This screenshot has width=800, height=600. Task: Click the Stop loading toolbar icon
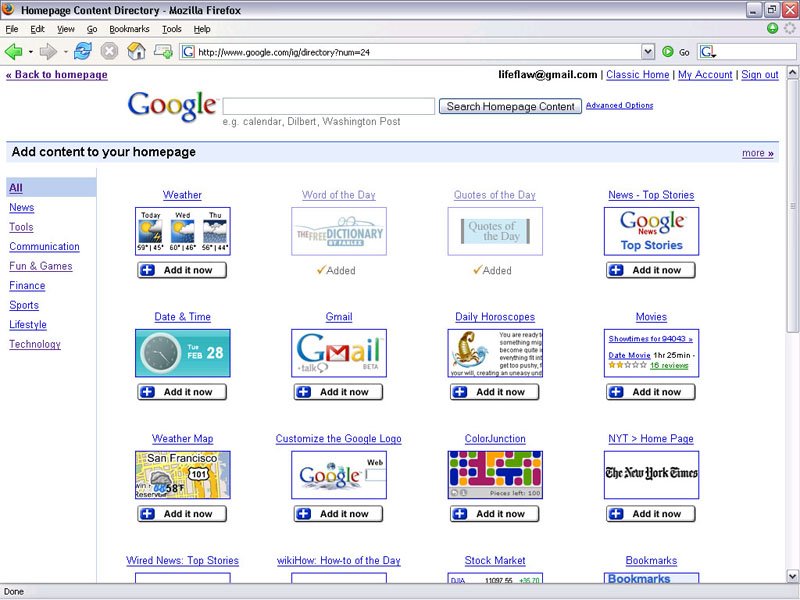(109, 52)
